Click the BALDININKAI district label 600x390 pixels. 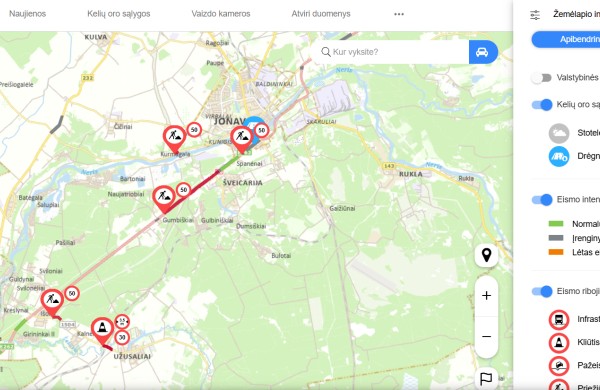pos(274,84)
